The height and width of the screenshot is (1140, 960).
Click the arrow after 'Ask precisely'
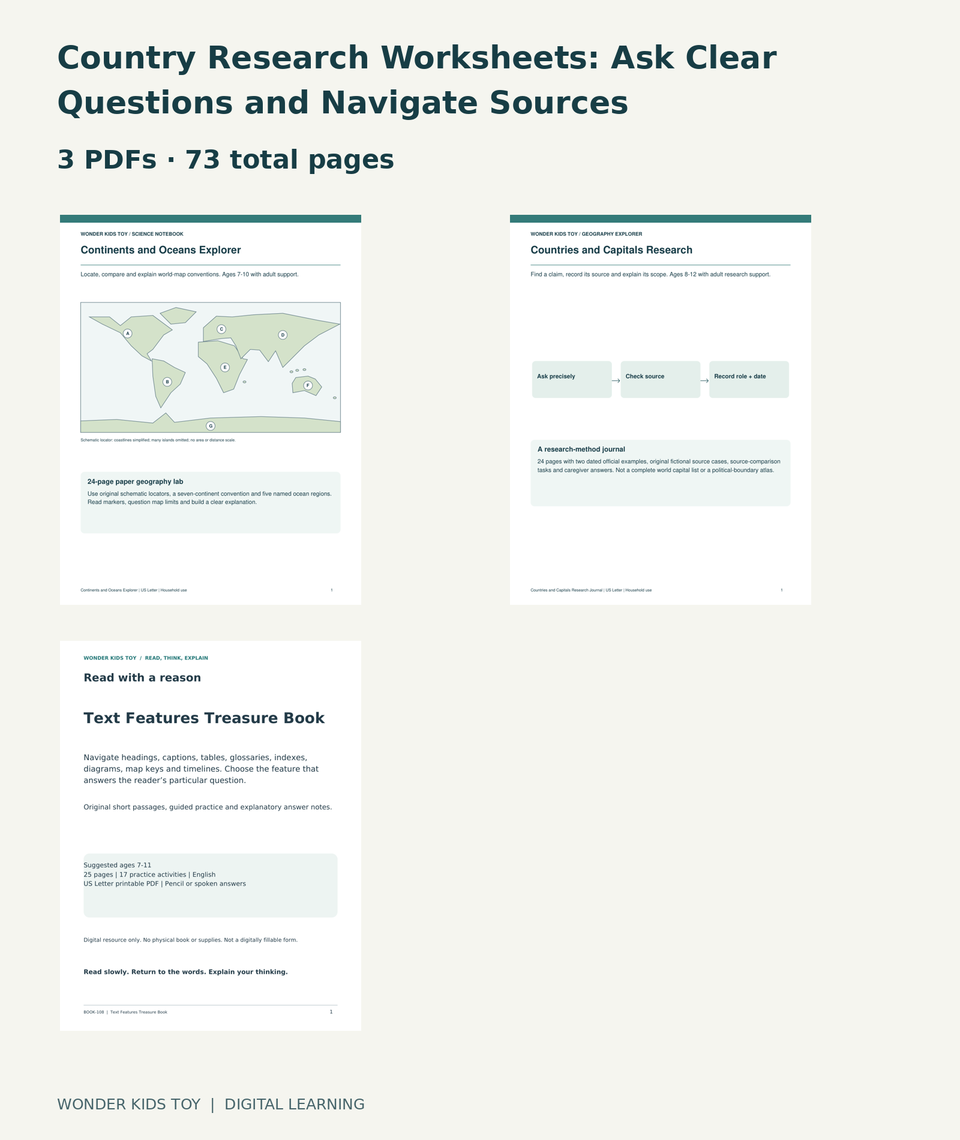616,380
